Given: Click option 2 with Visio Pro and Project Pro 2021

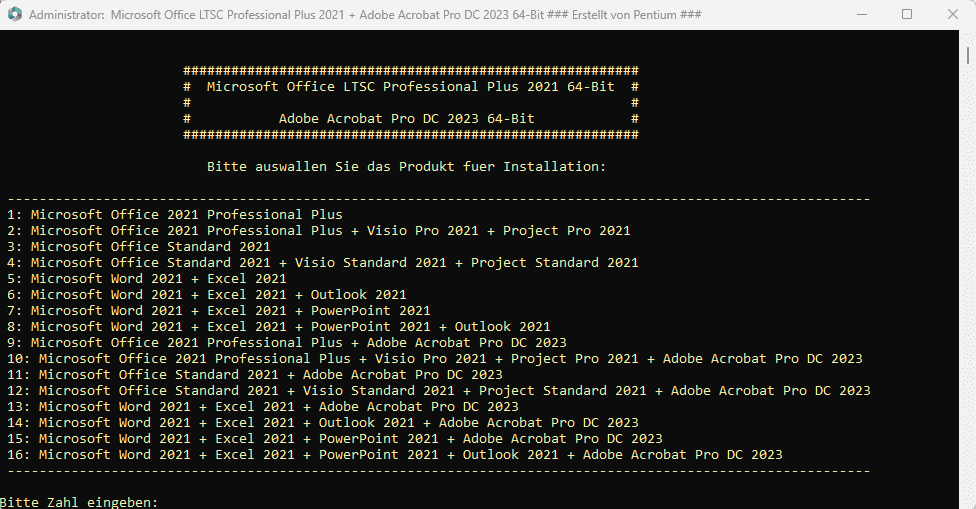Looking at the screenshot, I should [319, 231].
